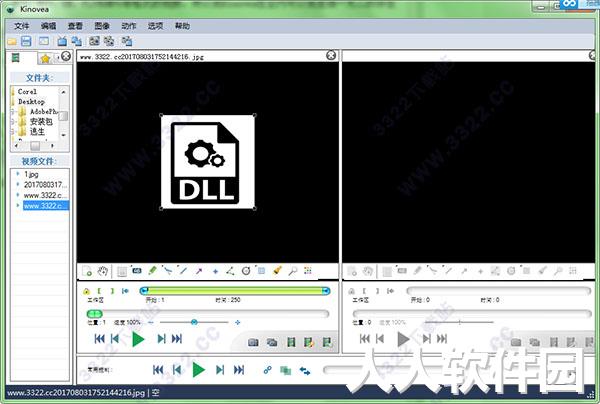This screenshot has width=600, height=404.
Task: Play both screens from common controls bar
Action: point(198,370)
